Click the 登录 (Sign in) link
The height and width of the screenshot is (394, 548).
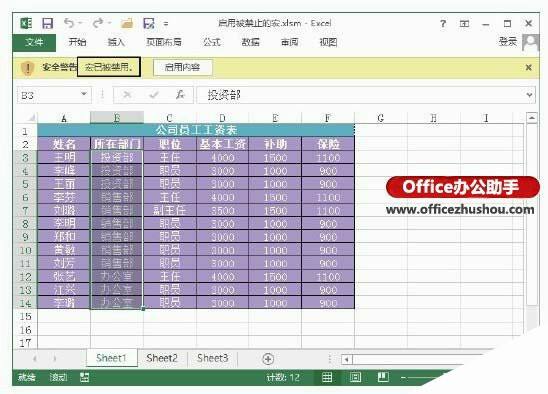[508, 42]
